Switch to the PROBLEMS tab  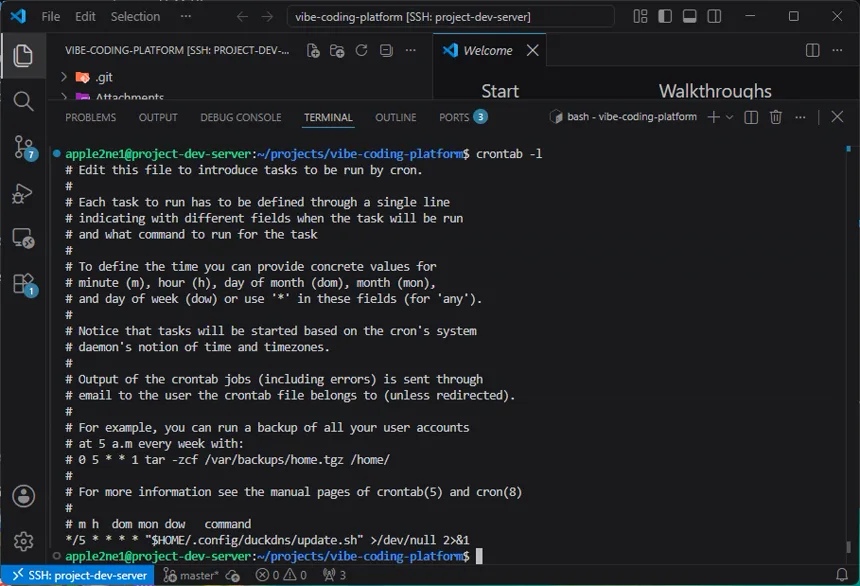pos(90,117)
